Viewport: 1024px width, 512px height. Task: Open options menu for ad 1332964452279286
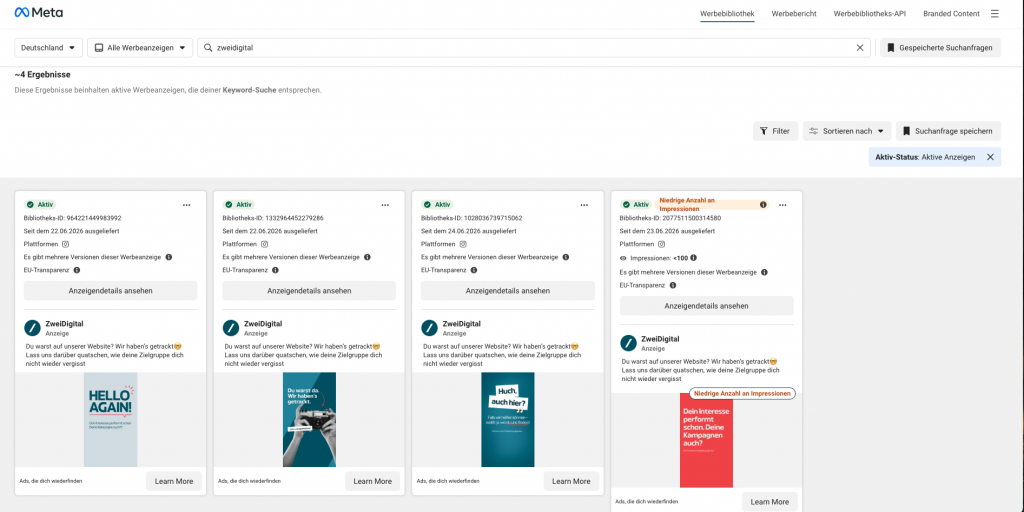385,205
